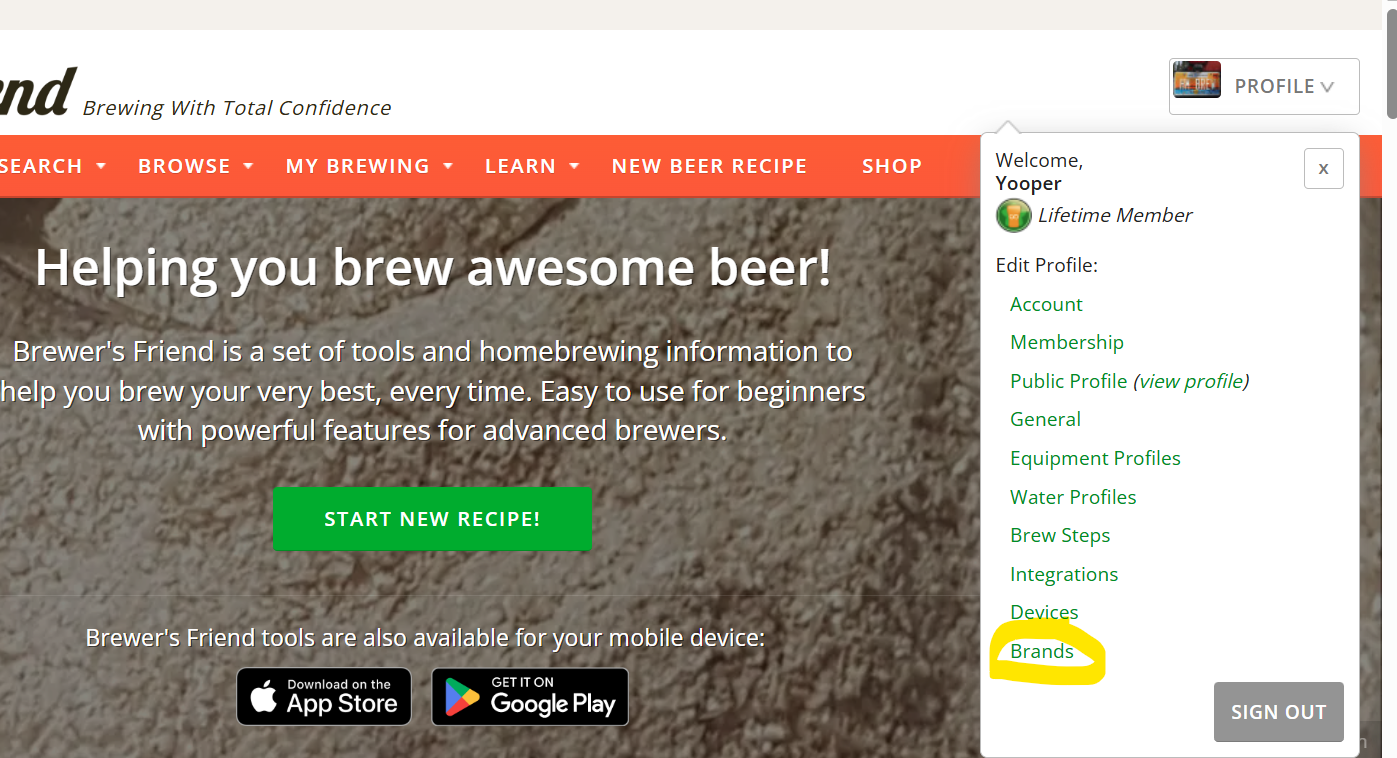
Task: Click the view profile link
Action: pyautogui.click(x=1190, y=381)
